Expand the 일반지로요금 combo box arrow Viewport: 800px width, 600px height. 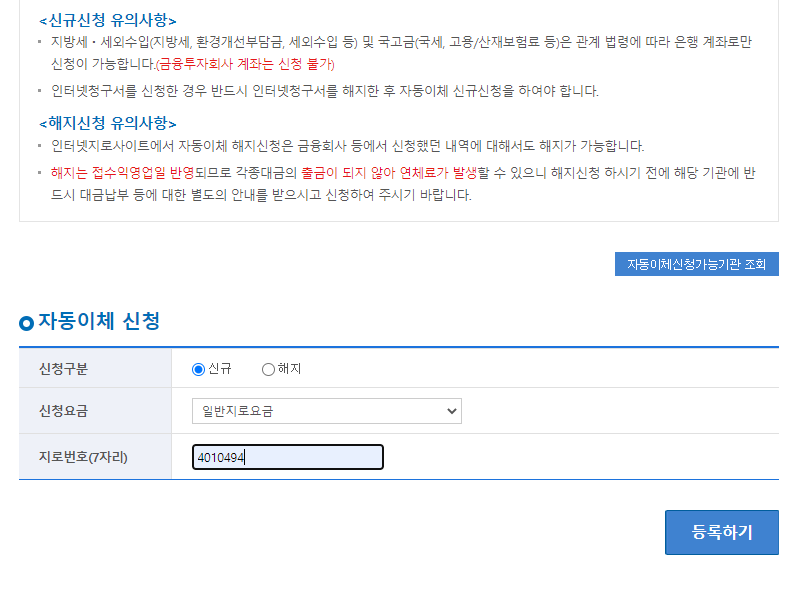point(450,411)
